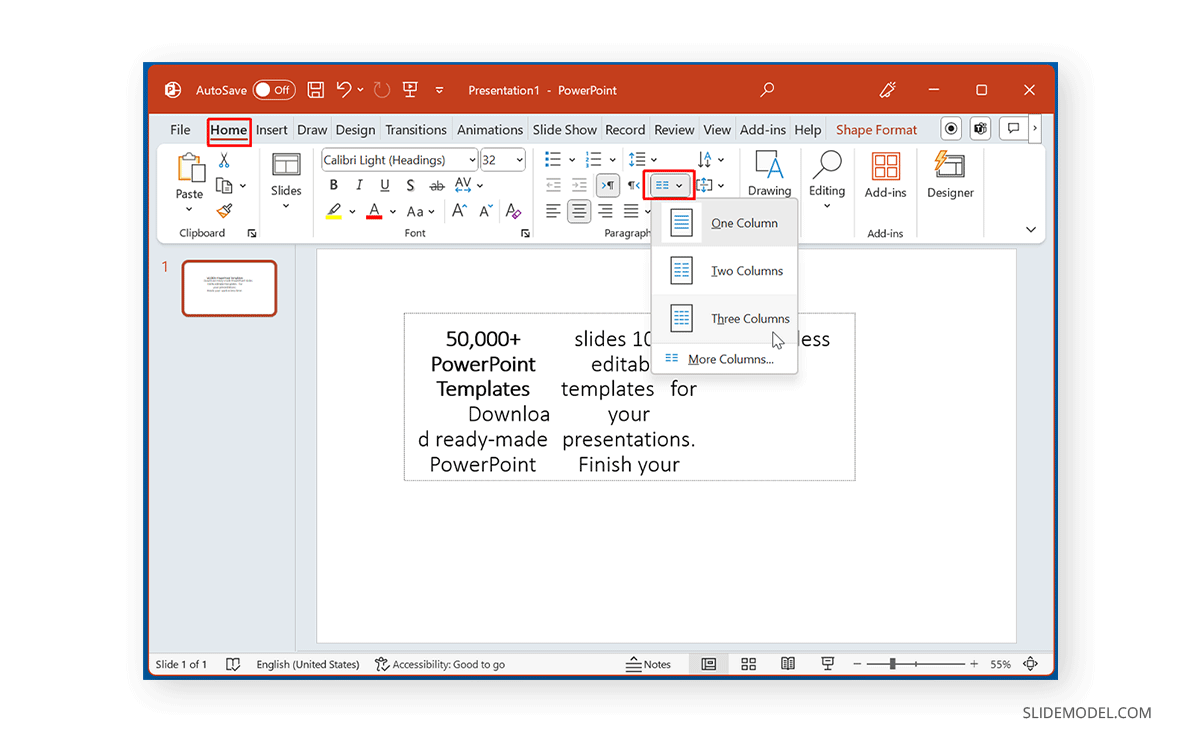Select the Reading View icon in status bar
1200x743 pixels.
point(788,663)
